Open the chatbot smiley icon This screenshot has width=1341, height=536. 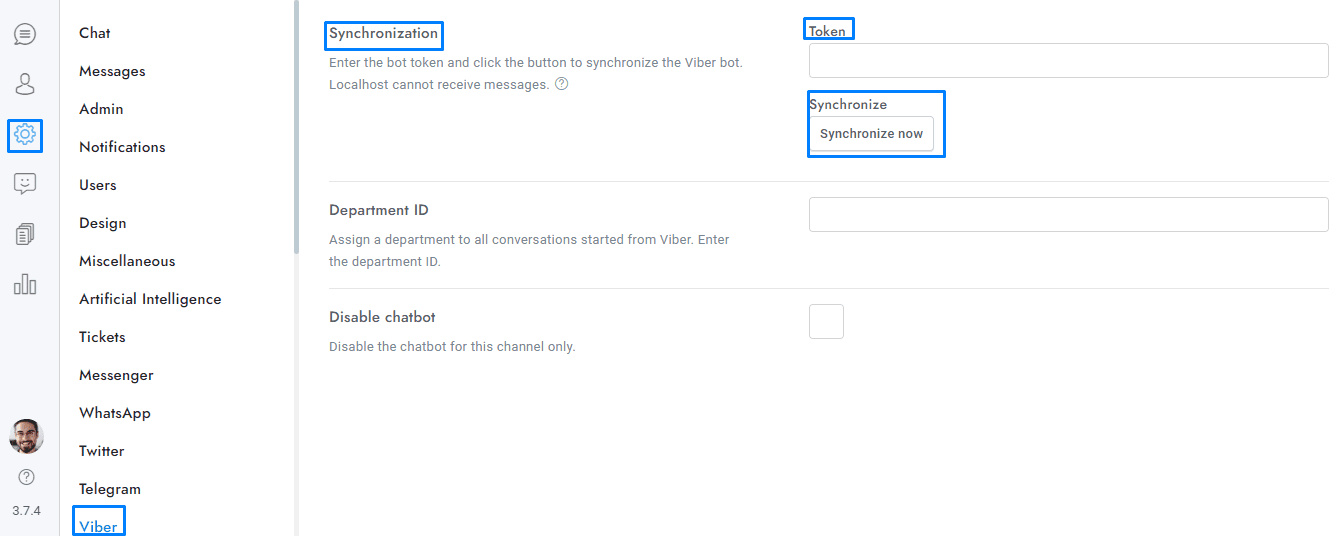25,184
